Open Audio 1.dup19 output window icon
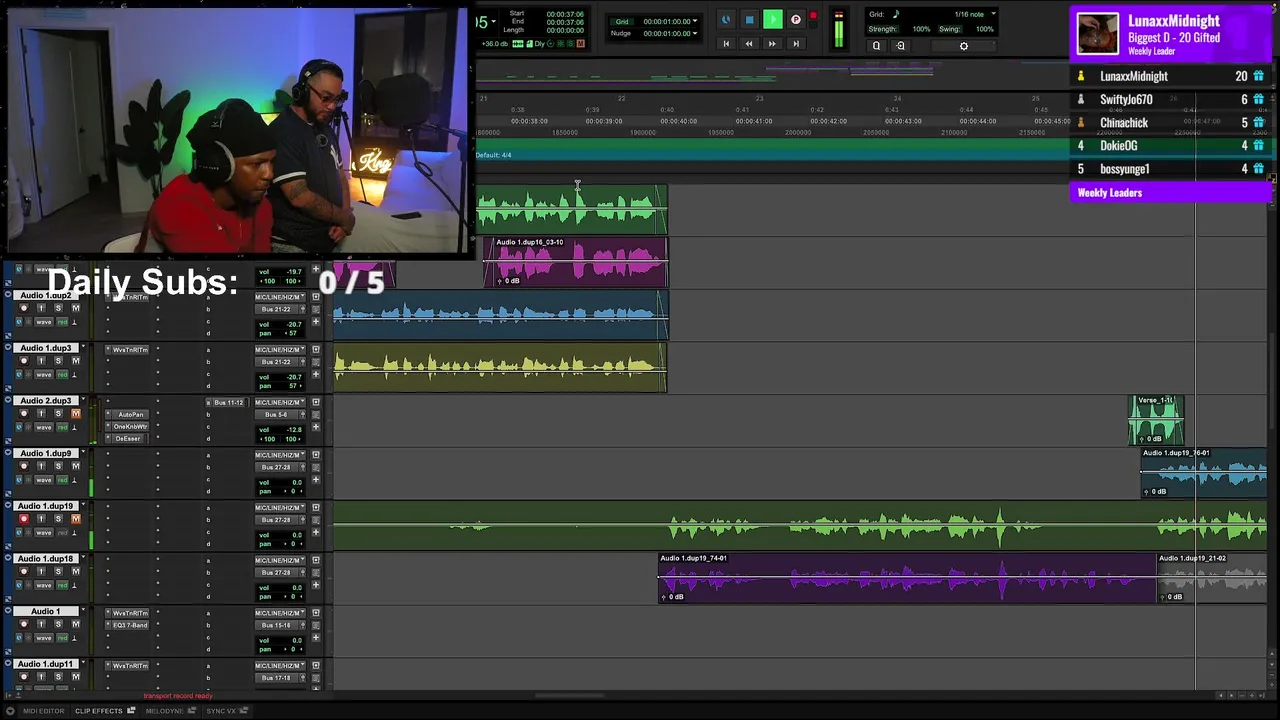The width and height of the screenshot is (1280, 720). click(x=316, y=507)
